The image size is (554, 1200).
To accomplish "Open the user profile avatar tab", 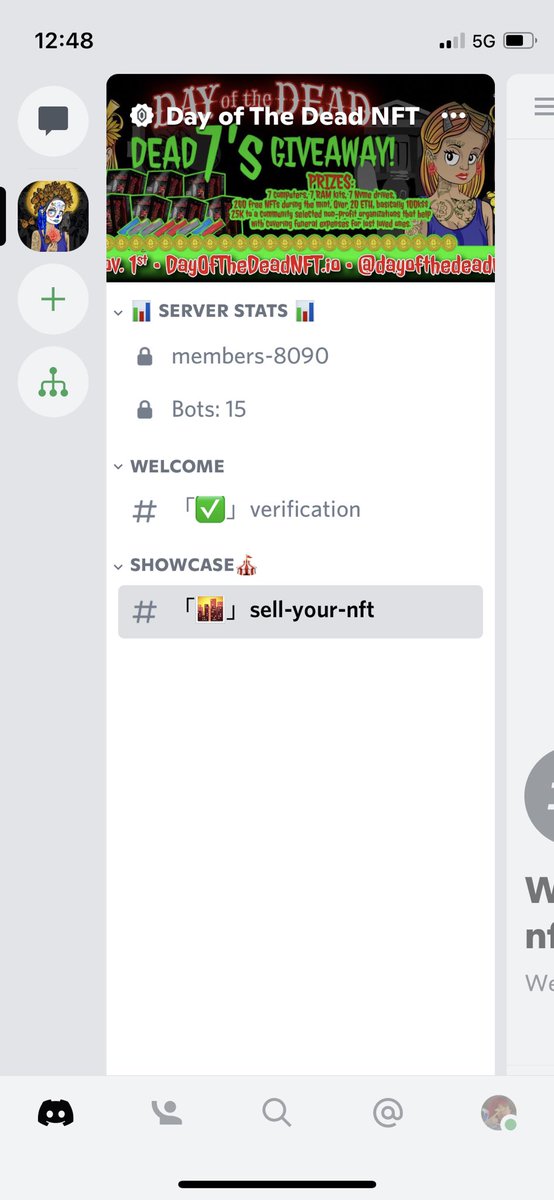I will pyautogui.click(x=498, y=1112).
